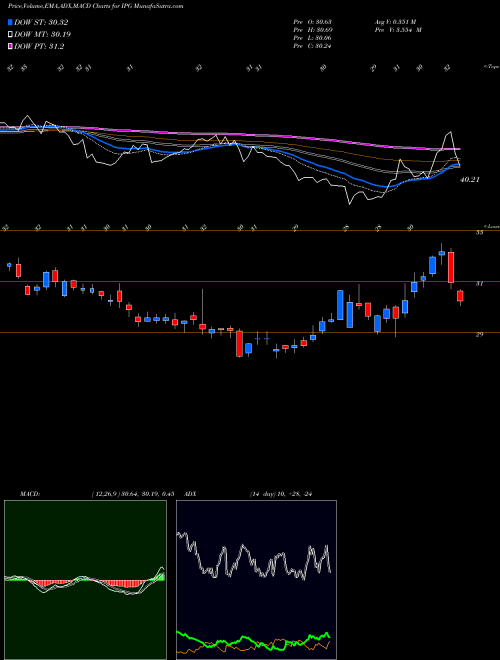Image resolution: width=500 pixels, height=660 pixels.
Task: Click the pink long-term EMA line's right end
Action: pyautogui.click(x=458, y=149)
